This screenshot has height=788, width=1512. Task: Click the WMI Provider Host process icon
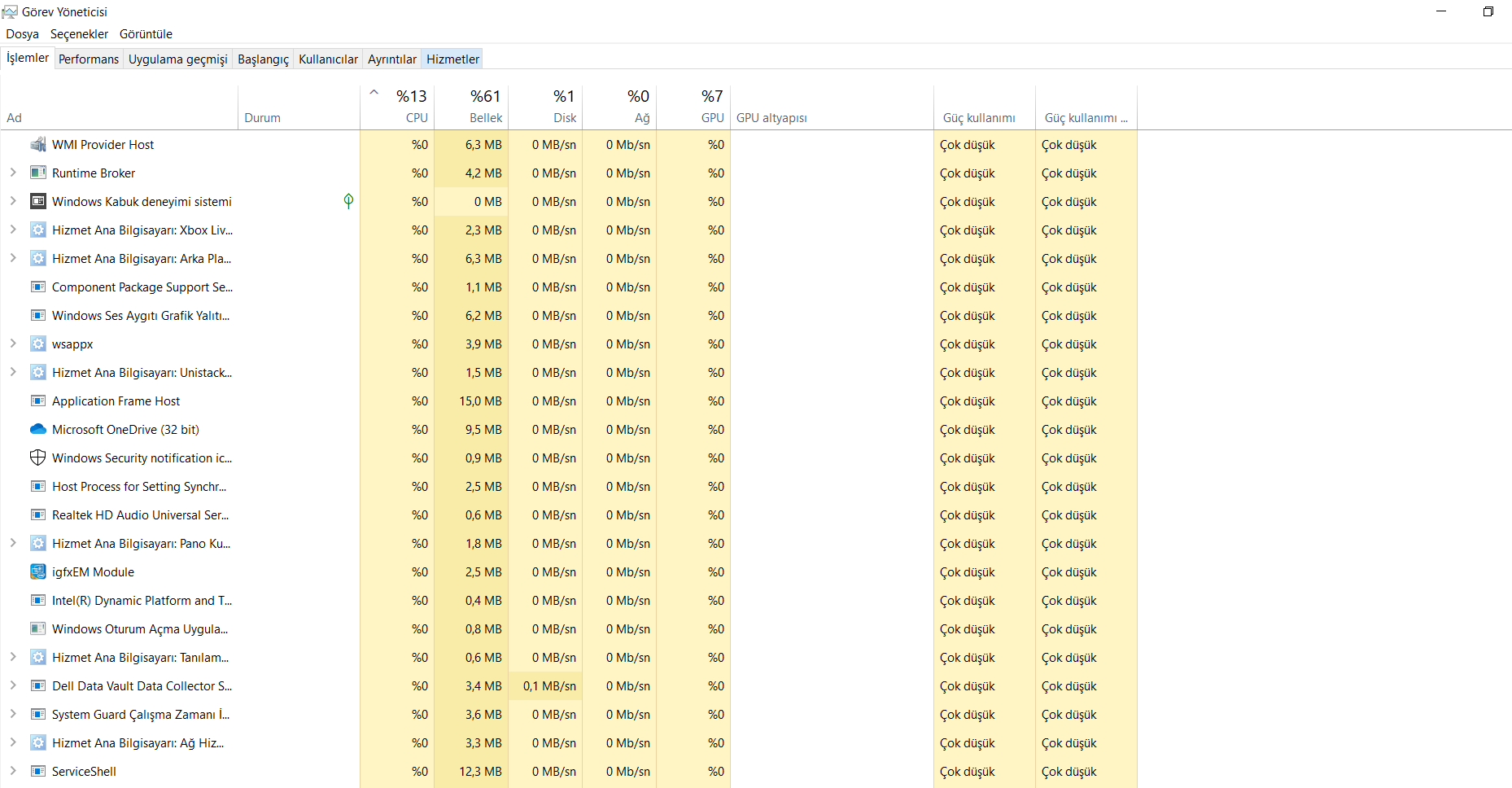(37, 145)
